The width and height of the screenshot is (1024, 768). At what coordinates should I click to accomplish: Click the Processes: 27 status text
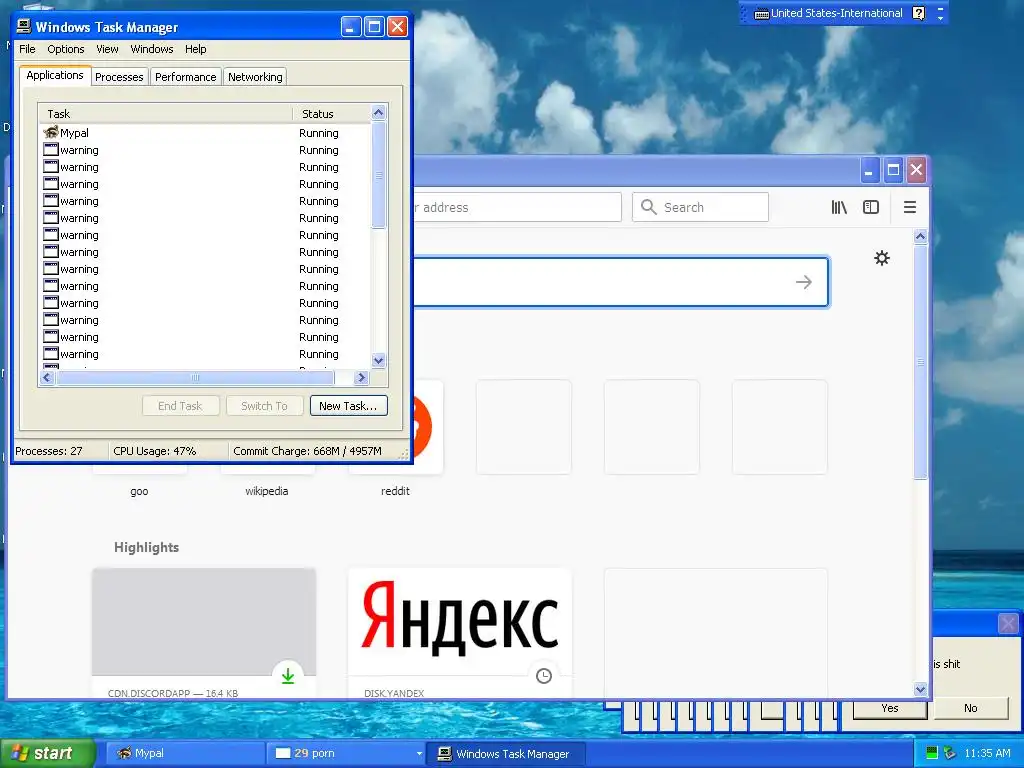pyautogui.click(x=49, y=451)
